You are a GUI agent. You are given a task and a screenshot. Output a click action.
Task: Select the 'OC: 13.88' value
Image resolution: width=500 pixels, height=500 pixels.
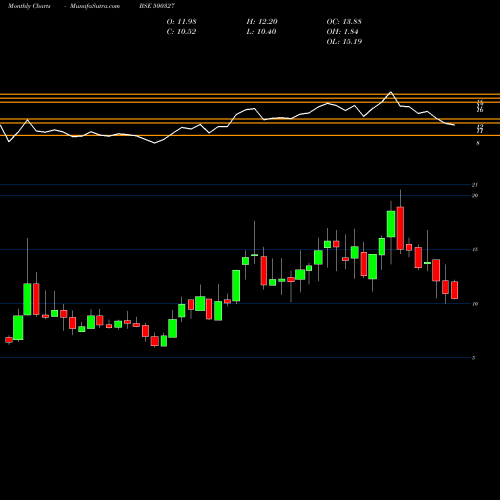point(344,22)
